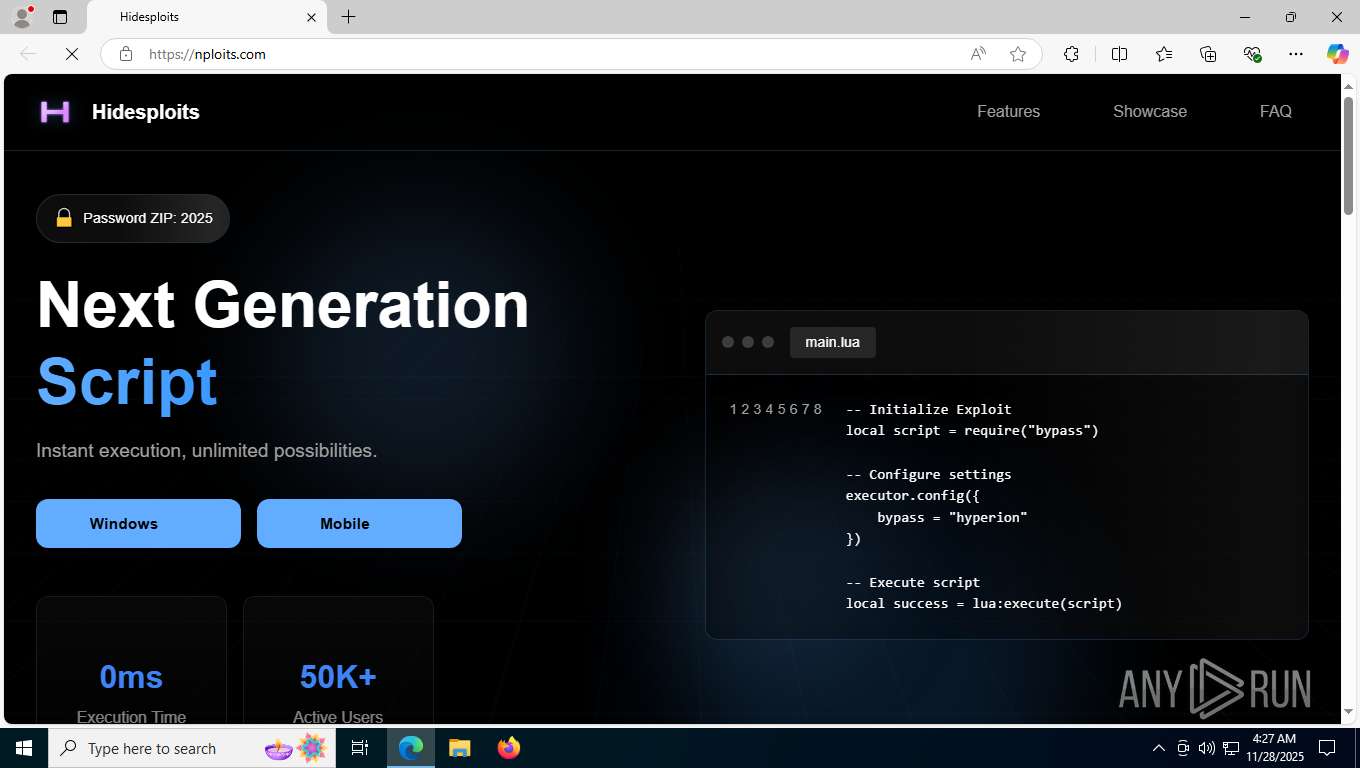Click the taskbar search box

coord(193,748)
